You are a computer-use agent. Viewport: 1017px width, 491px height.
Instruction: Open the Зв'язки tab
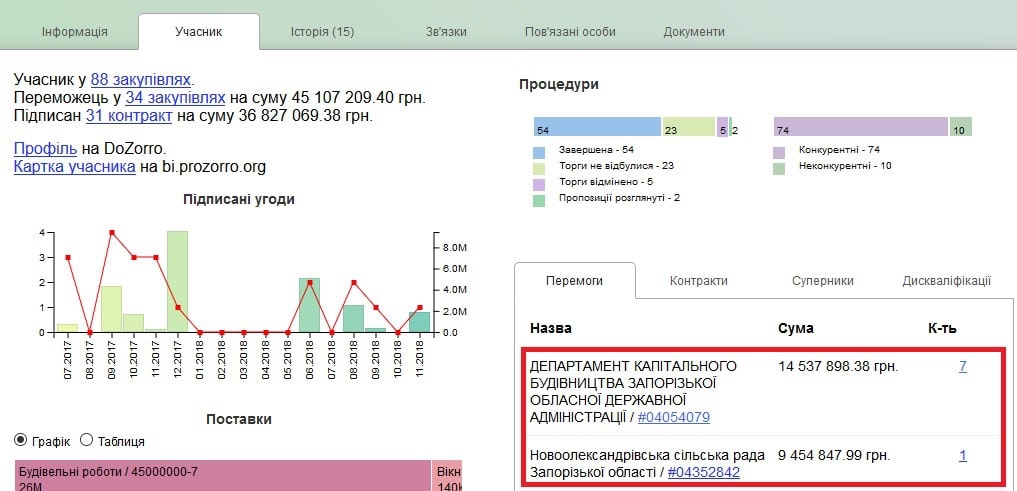[x=445, y=32]
